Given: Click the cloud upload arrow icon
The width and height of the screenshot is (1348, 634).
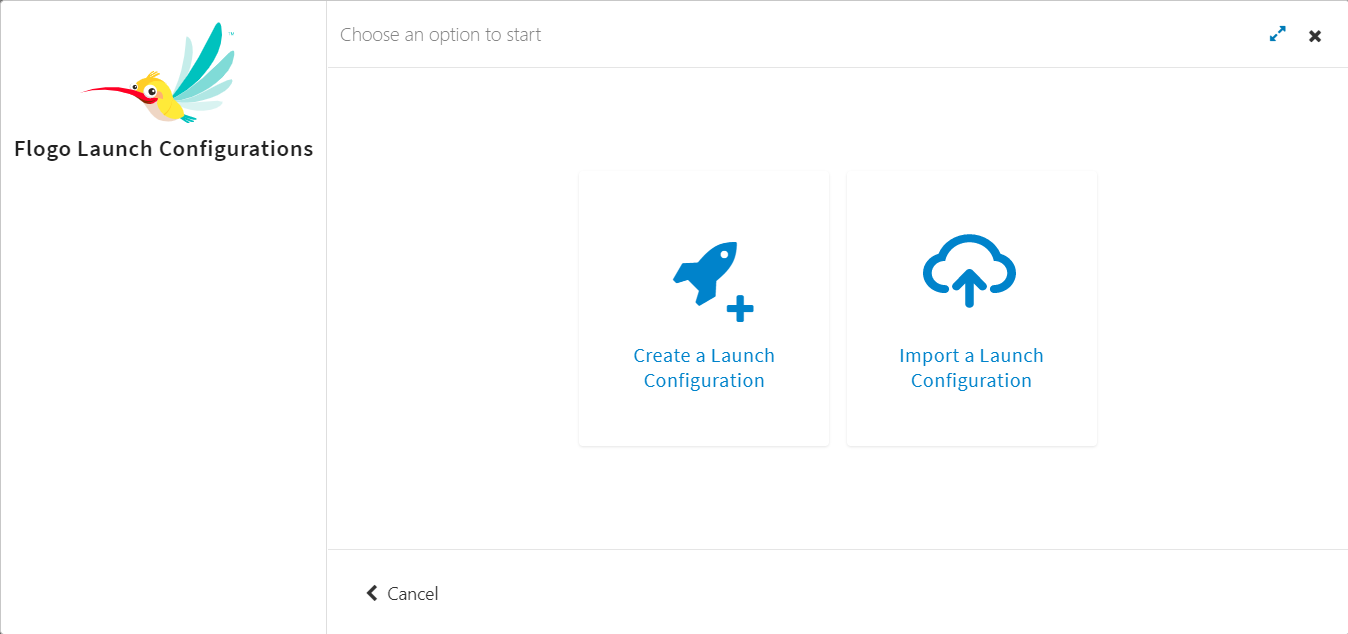Looking at the screenshot, I should [x=969, y=270].
